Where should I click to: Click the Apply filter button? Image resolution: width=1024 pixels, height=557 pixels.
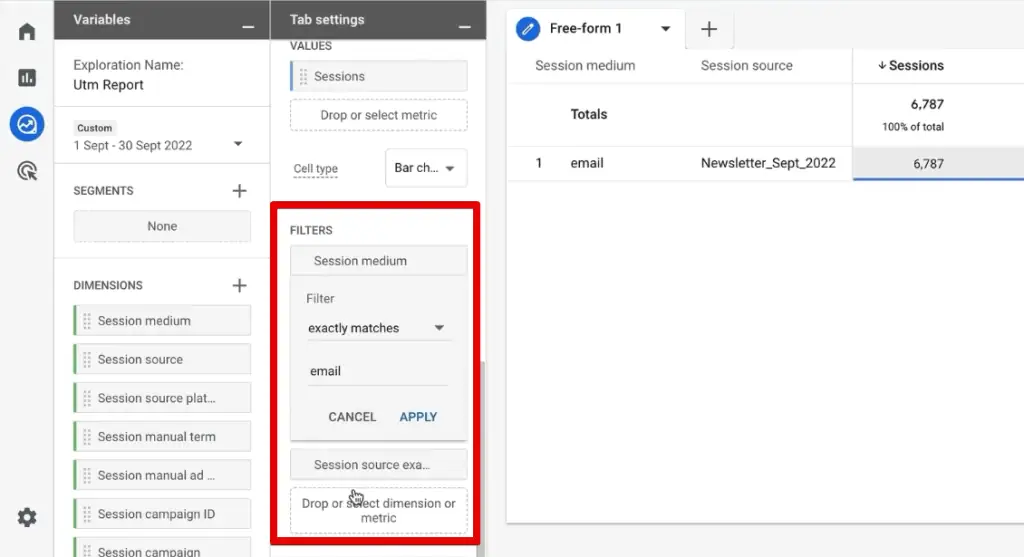coord(418,417)
